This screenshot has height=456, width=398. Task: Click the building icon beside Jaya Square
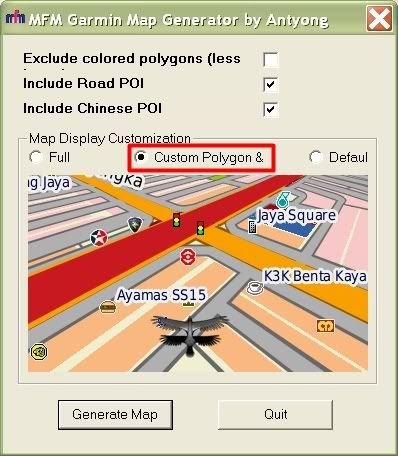(253, 227)
